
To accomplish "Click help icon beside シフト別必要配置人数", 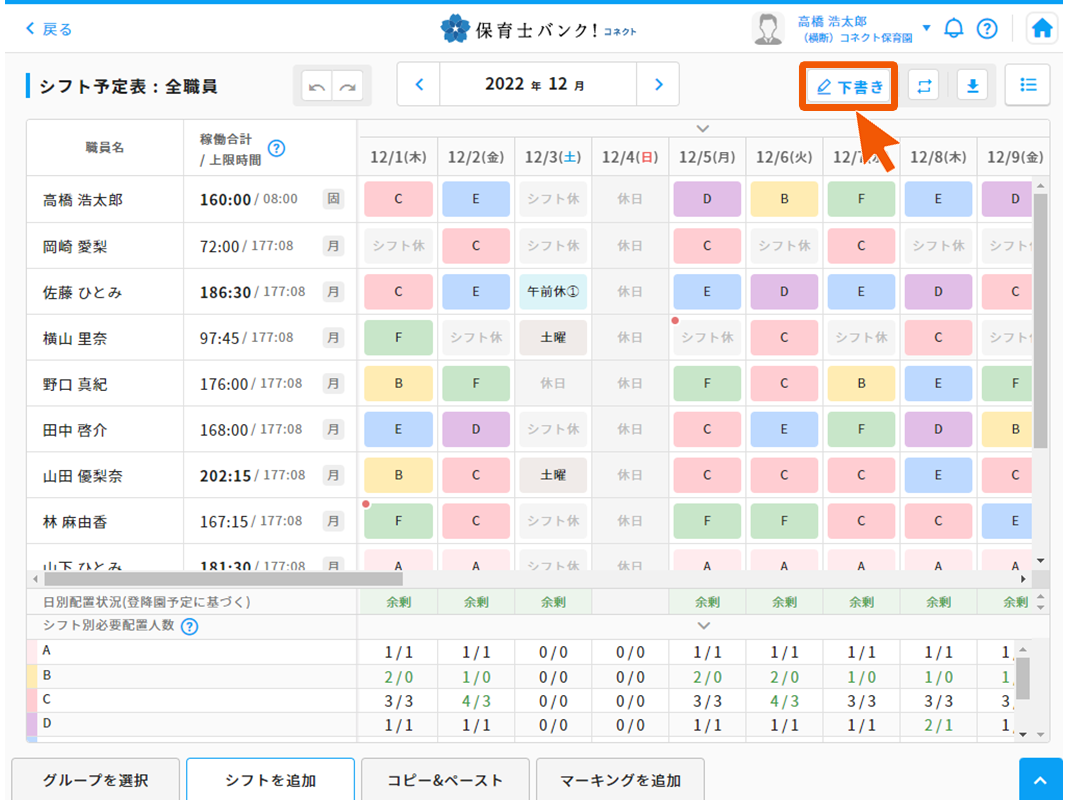I will pyautogui.click(x=189, y=627).
